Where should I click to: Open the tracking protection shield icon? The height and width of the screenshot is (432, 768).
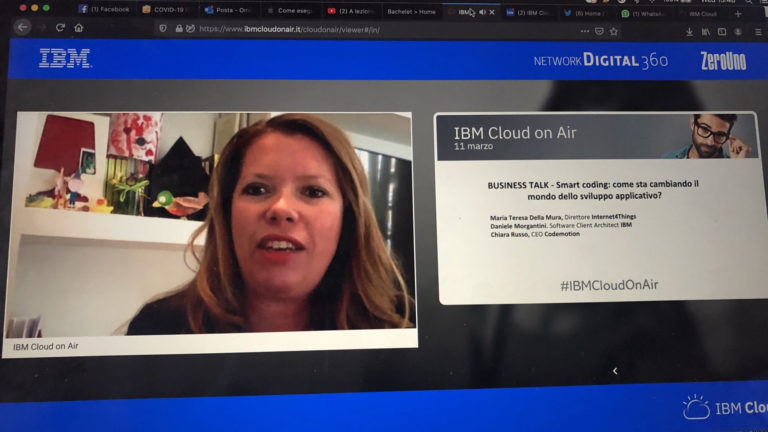(163, 29)
